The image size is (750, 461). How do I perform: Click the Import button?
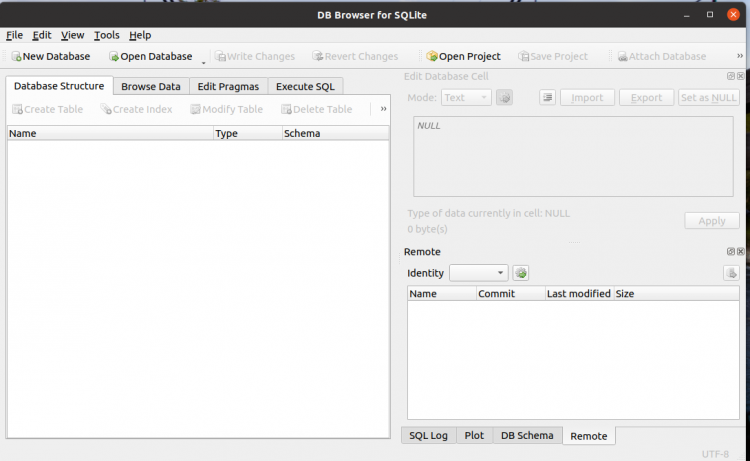[x=587, y=98]
